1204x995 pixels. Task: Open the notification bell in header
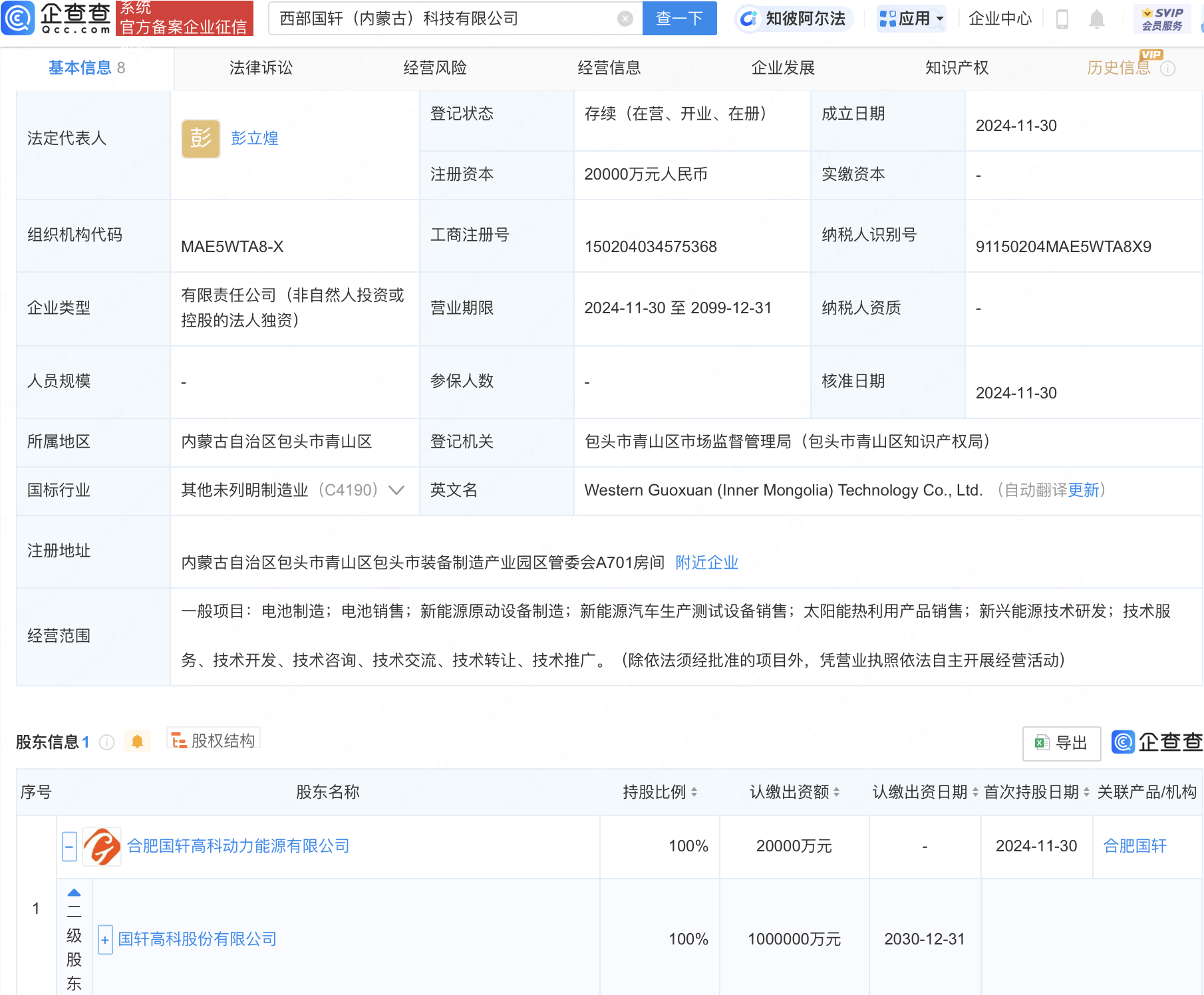pos(1097,19)
